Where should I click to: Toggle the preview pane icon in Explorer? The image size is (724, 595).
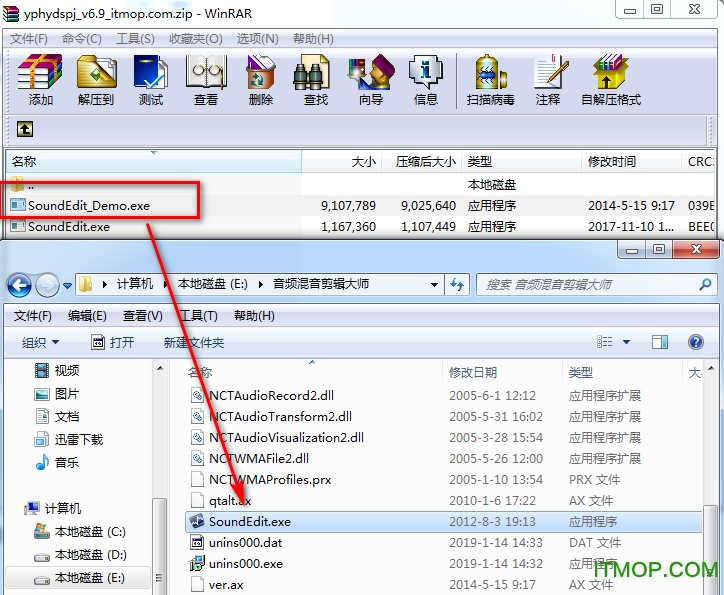660,342
